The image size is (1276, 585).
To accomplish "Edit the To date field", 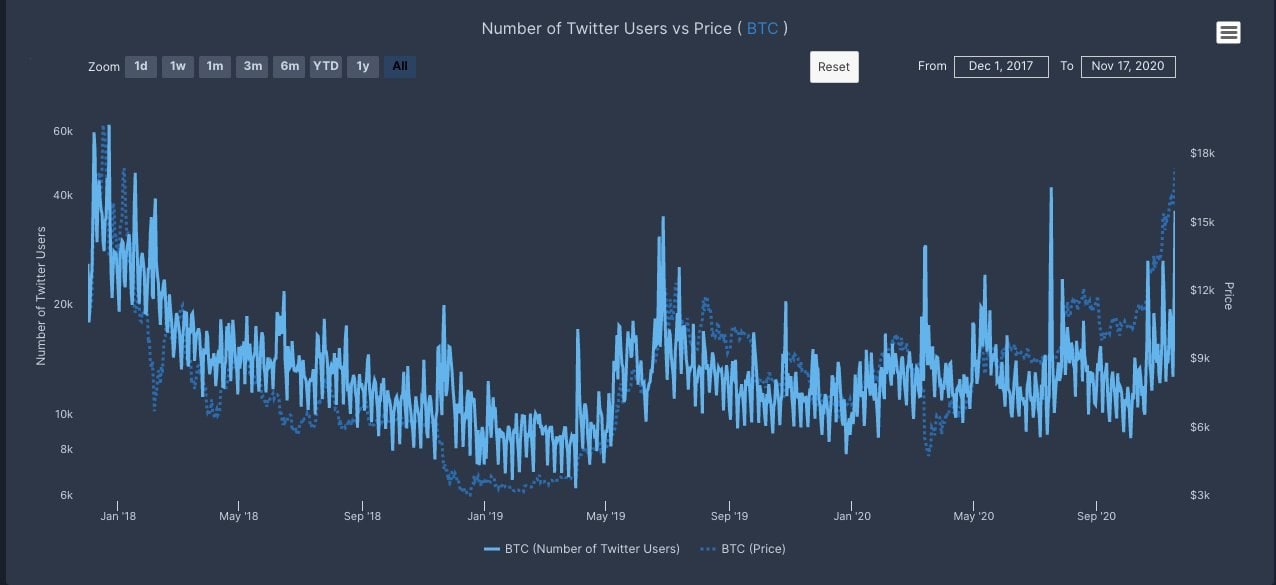I will coord(1128,66).
